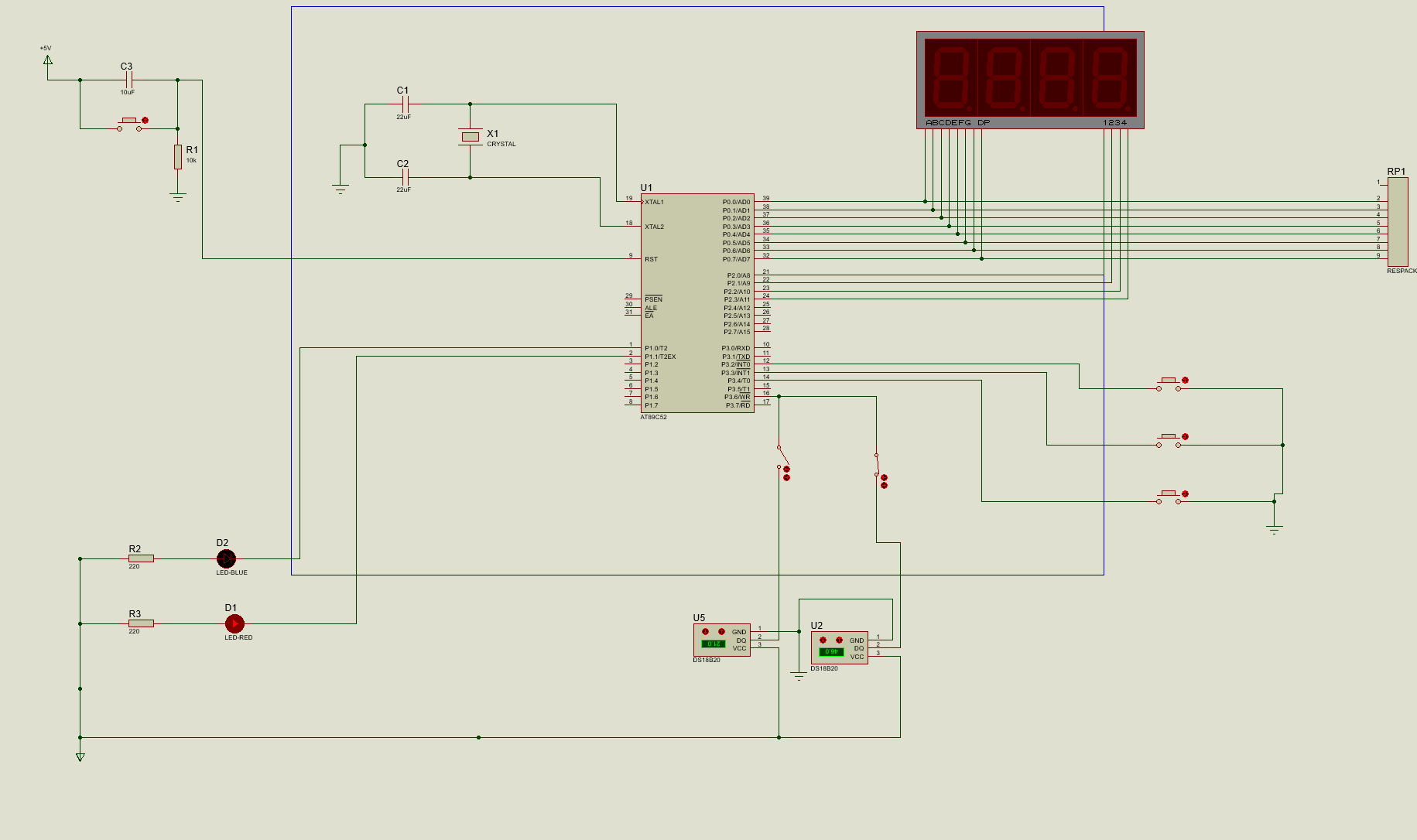This screenshot has width=1417, height=840.
Task: Select the RP1 RESPACK resistor pack
Action: (1397, 221)
